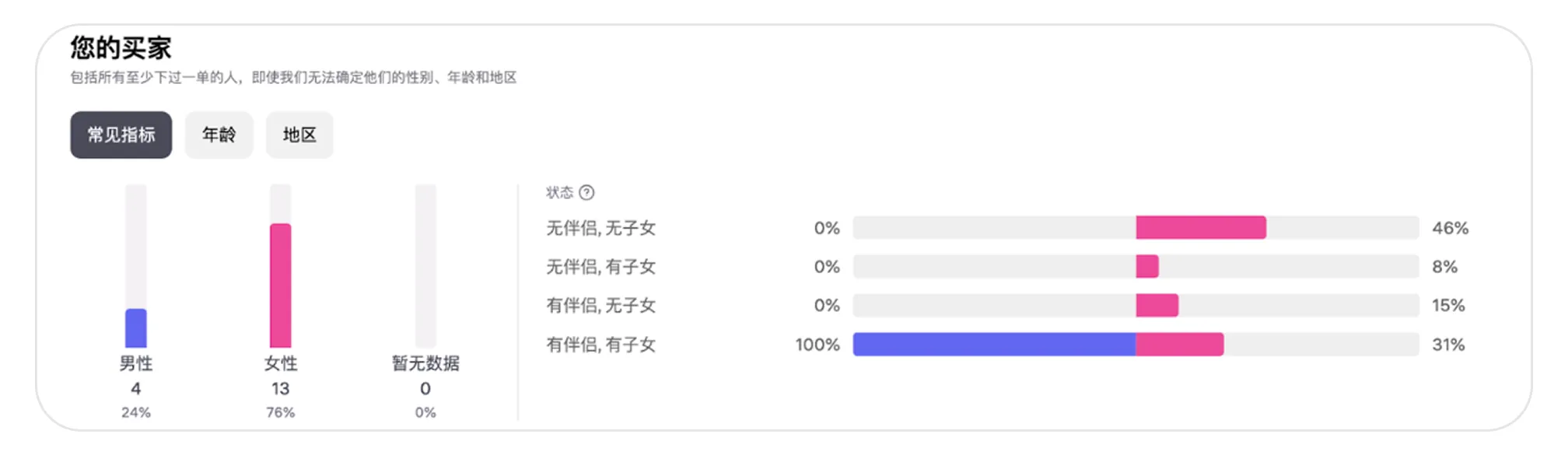1568x455 pixels.
Task: Click the 有伴侣, 有子女 label
Action: click(600, 344)
